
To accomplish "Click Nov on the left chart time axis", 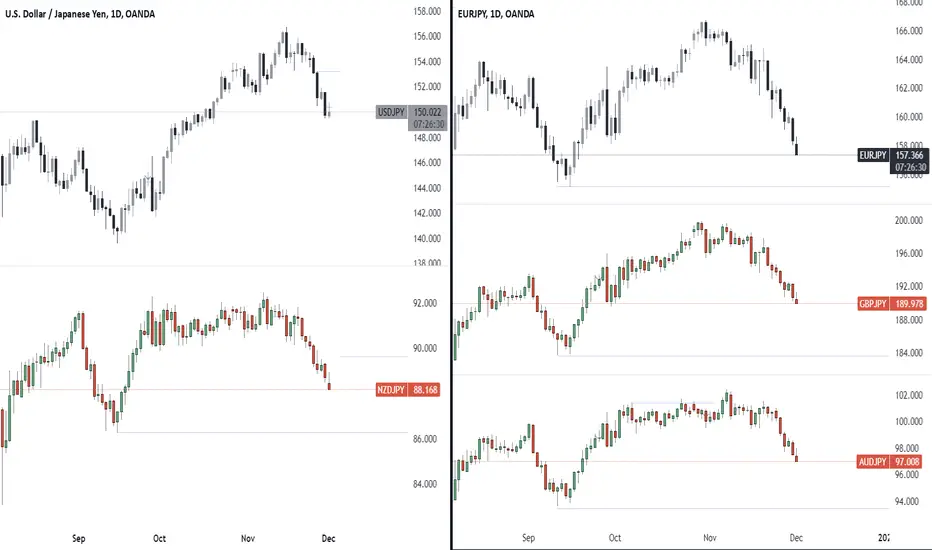I will [x=248, y=538].
